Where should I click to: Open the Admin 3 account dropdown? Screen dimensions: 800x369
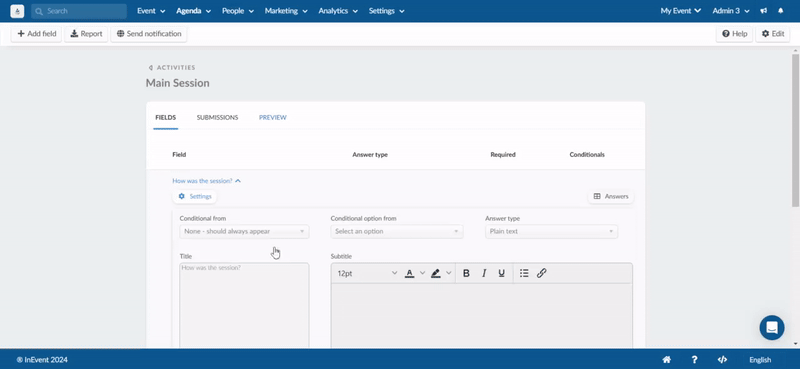click(x=731, y=11)
